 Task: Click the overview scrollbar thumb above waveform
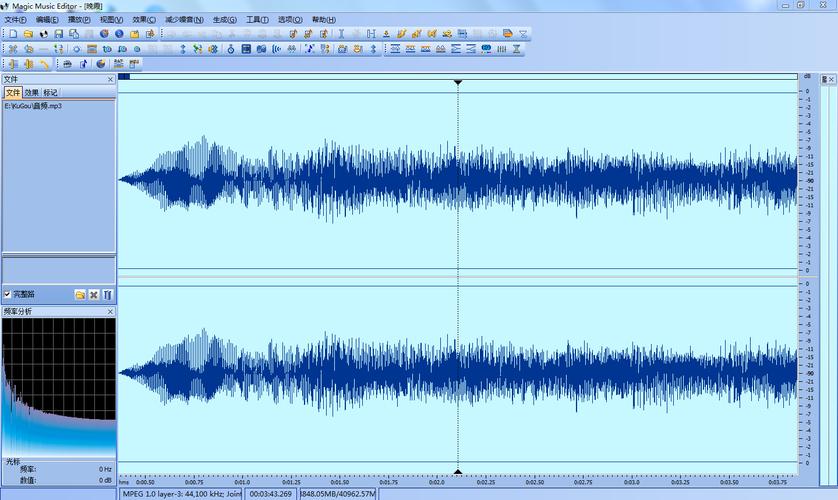[124, 77]
